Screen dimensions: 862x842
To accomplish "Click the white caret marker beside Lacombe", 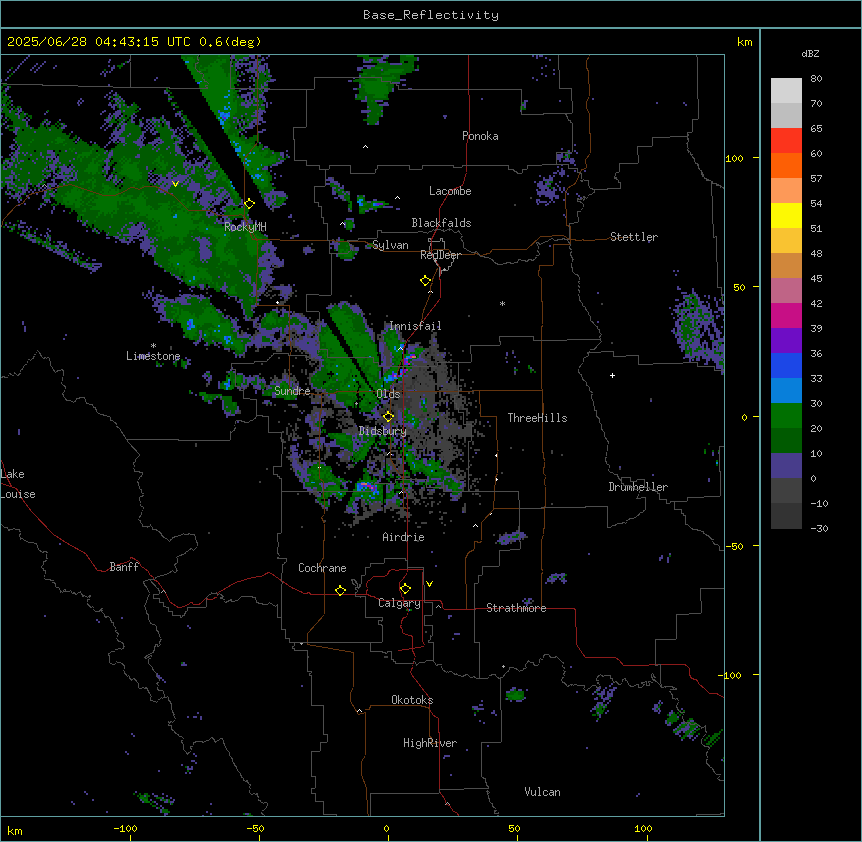I will pyautogui.click(x=397, y=198).
